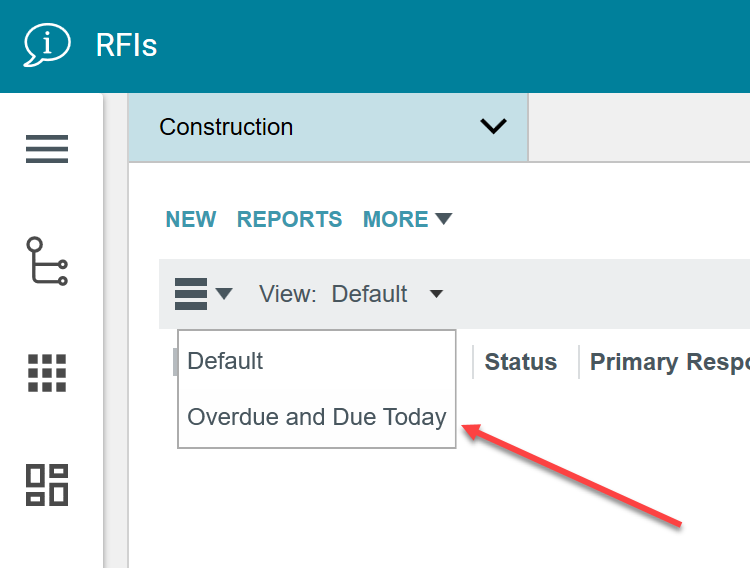Click NEW to create an RFI
The width and height of the screenshot is (750, 568).
(x=191, y=219)
